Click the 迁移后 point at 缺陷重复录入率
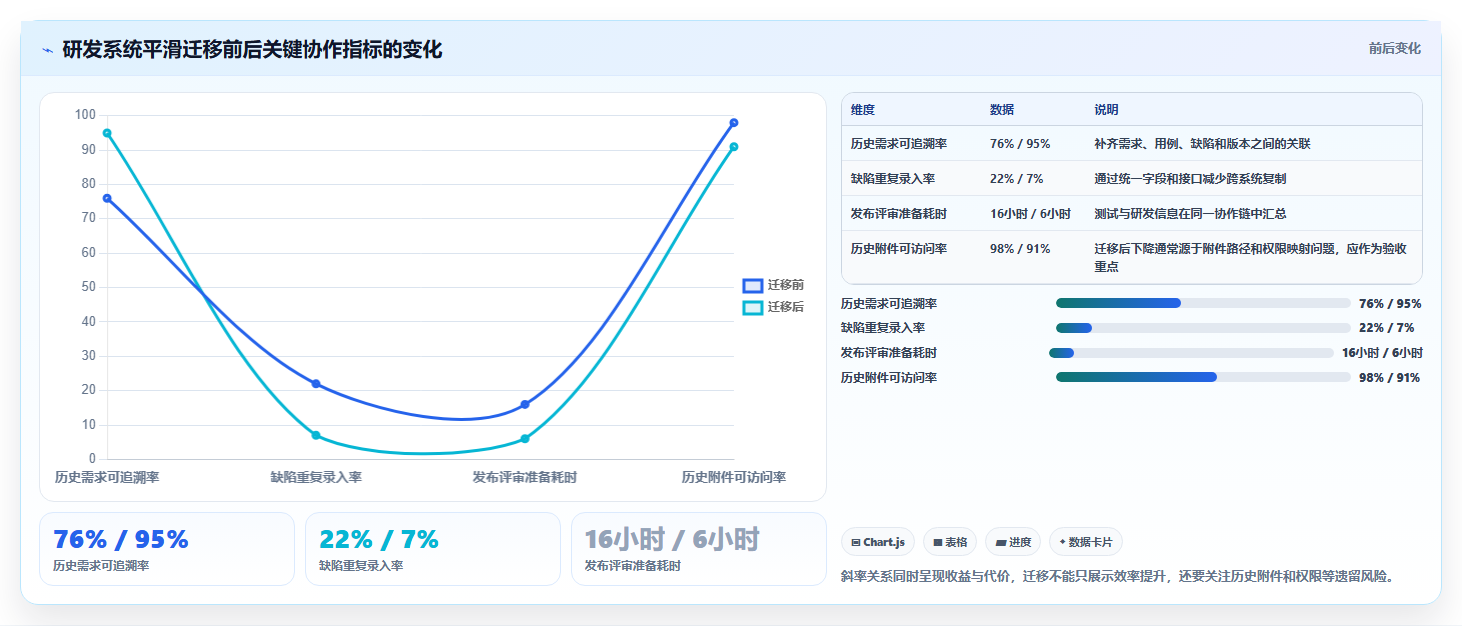Viewport: 1462px width, 626px height. pyautogui.click(x=316, y=435)
